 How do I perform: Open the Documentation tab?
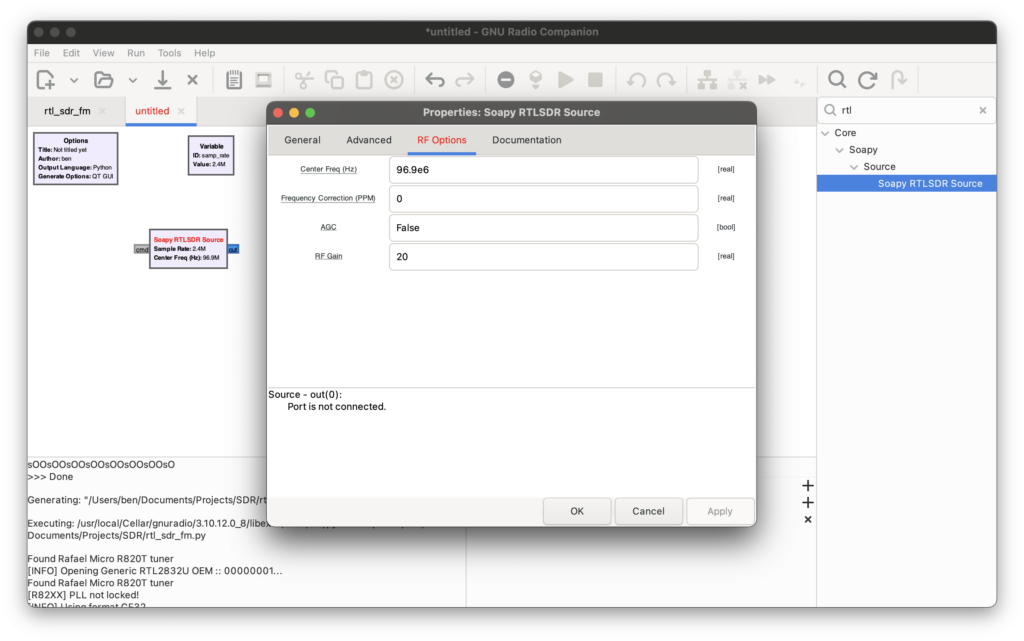526,140
